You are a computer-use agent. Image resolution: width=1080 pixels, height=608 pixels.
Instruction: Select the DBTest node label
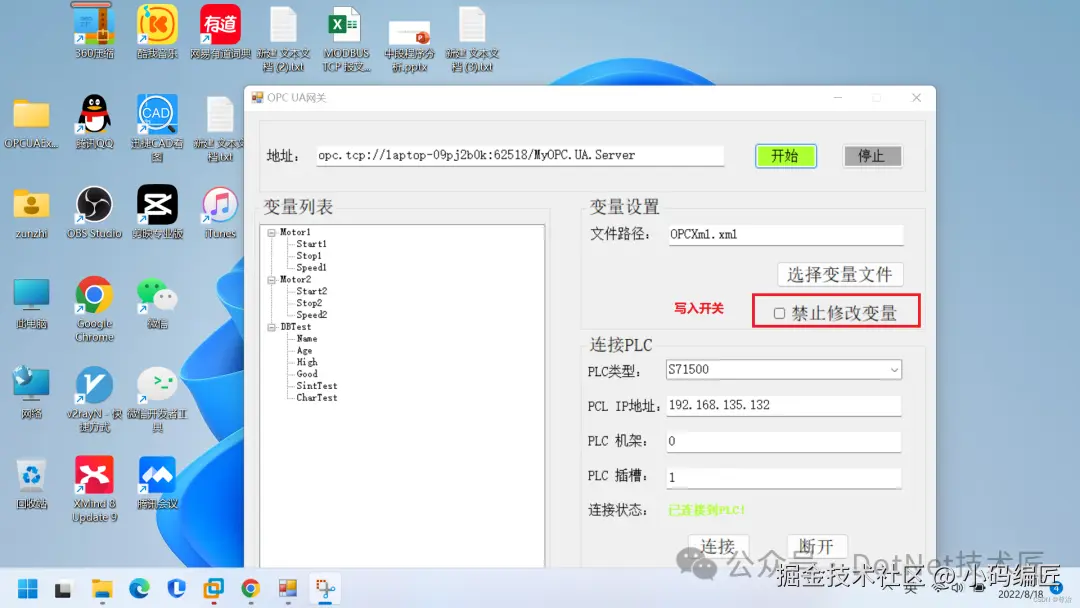(295, 327)
